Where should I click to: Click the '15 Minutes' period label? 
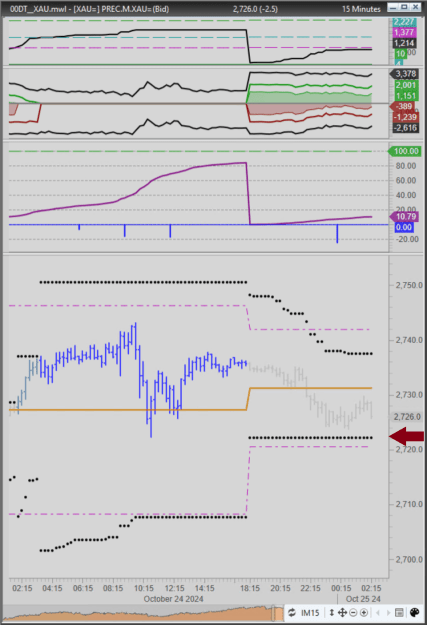pos(361,9)
